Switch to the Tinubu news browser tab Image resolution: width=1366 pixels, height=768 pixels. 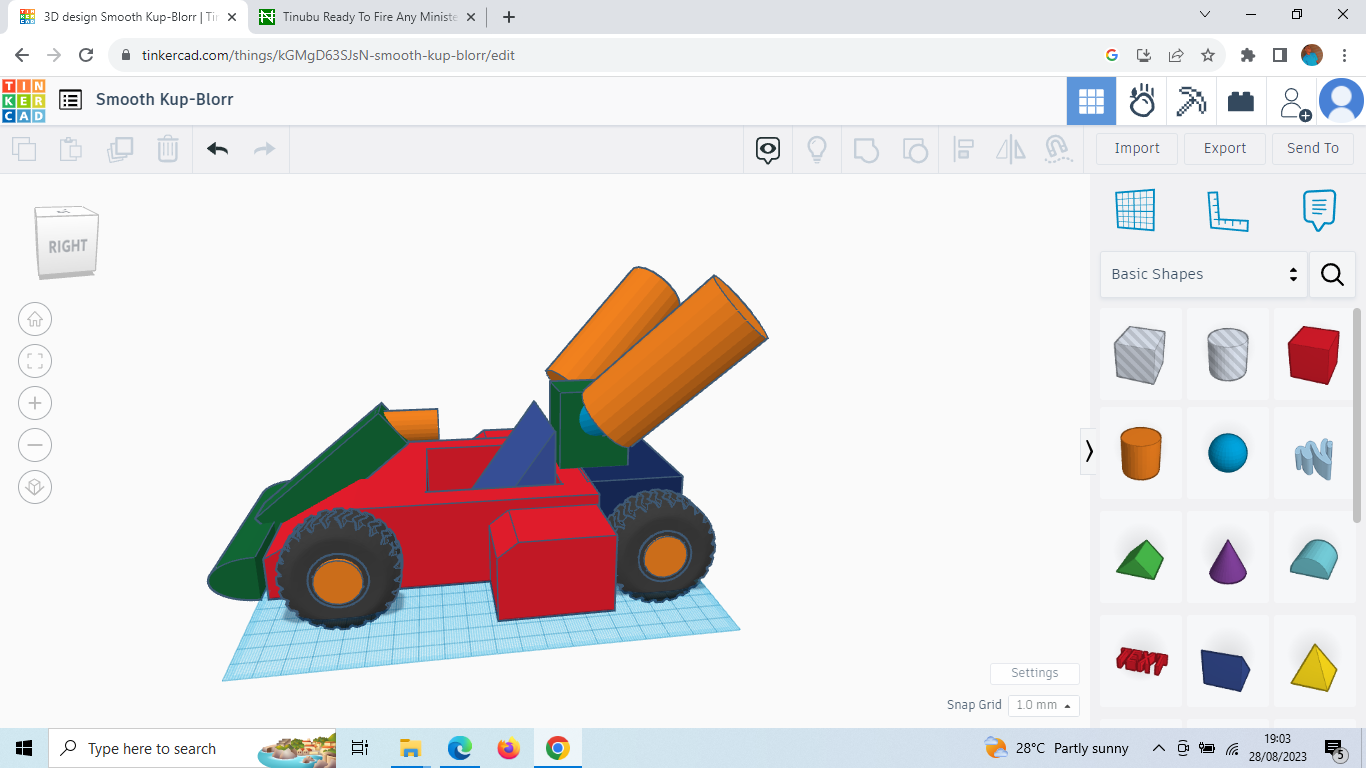[x=365, y=17]
